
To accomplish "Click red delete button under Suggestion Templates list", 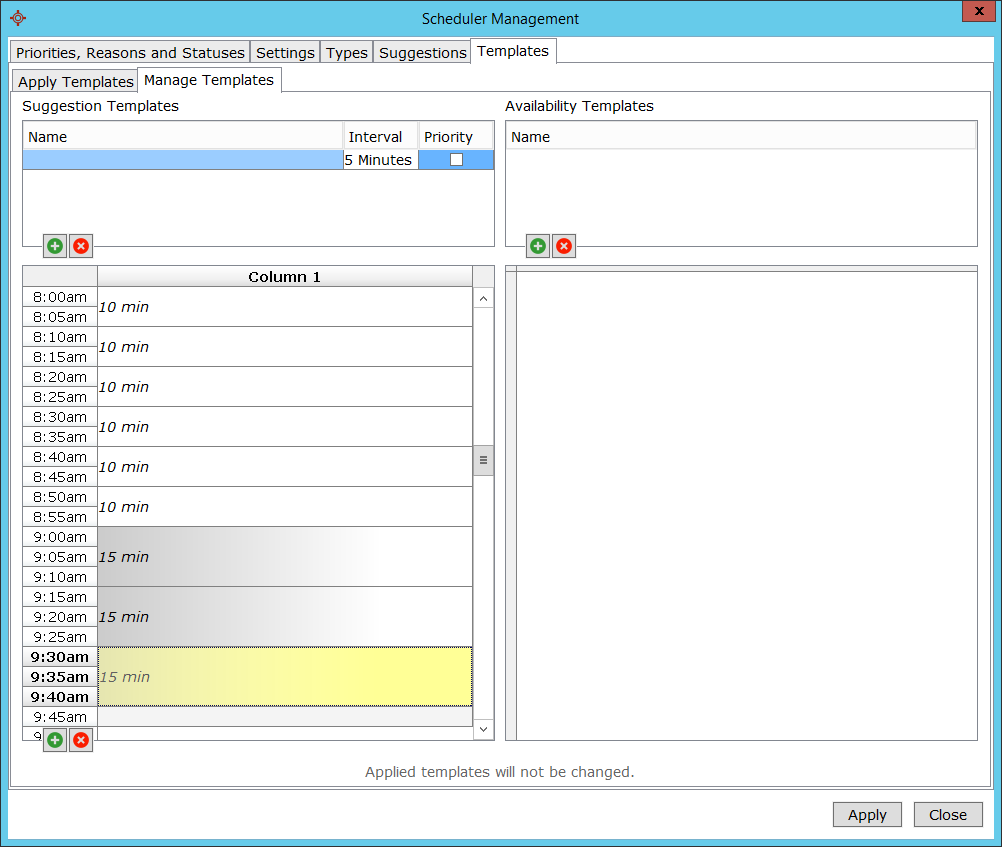I will point(81,246).
